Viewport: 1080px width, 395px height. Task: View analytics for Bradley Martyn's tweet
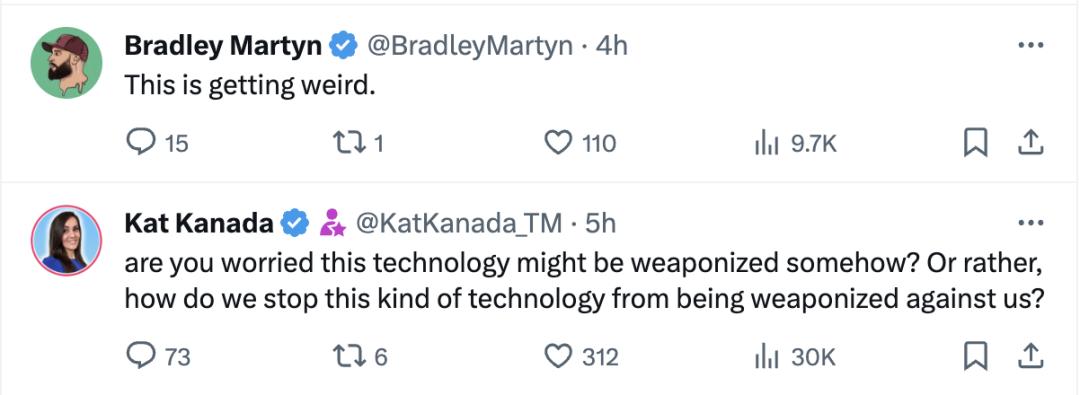coord(796,143)
